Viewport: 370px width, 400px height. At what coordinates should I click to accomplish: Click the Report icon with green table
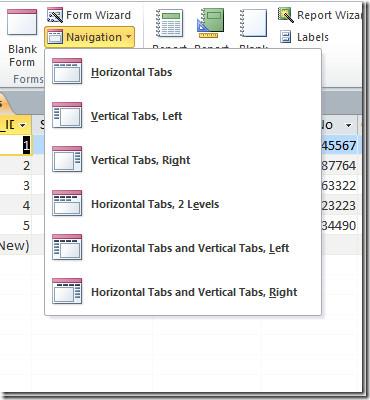tap(169, 23)
